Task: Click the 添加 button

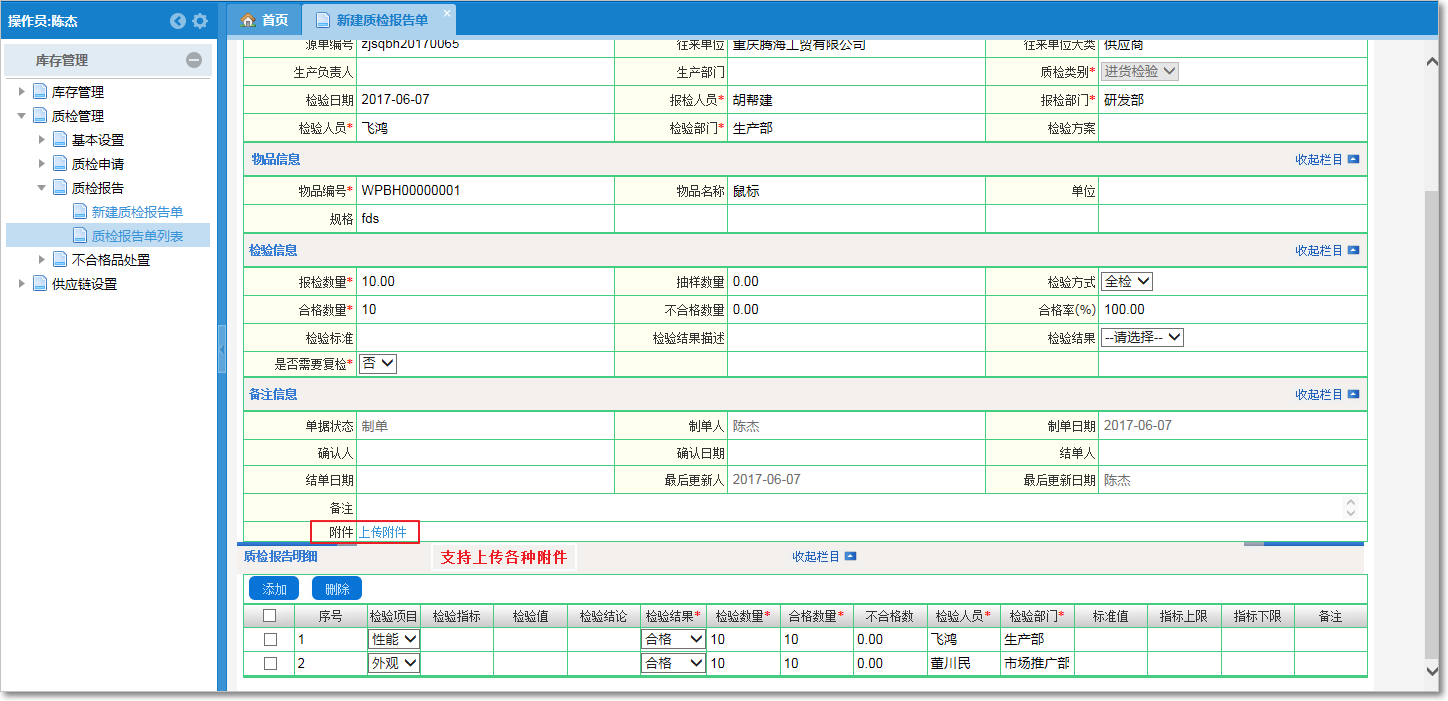Action: click(274, 589)
